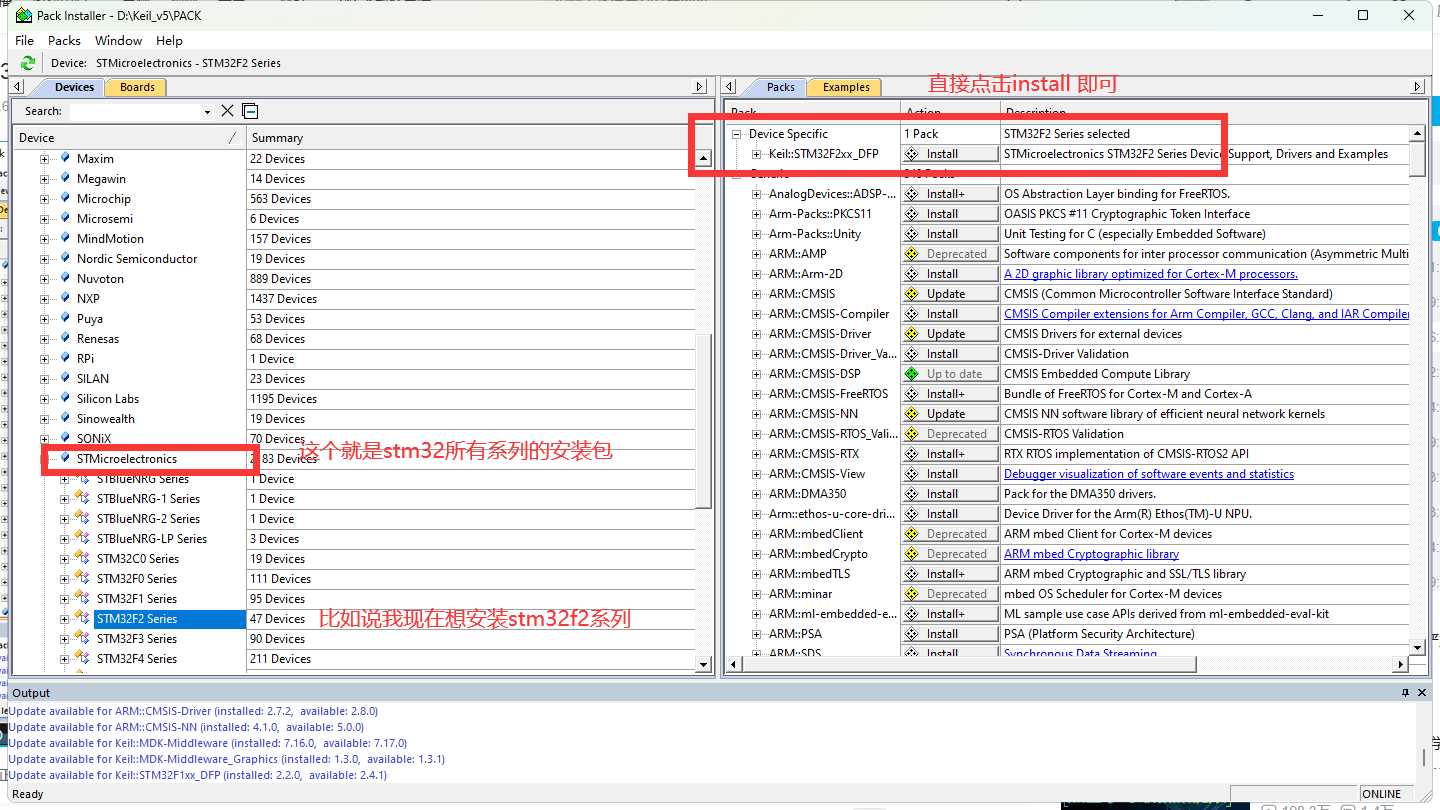Open the 2D graphic library for Cortex-M link

(1151, 274)
